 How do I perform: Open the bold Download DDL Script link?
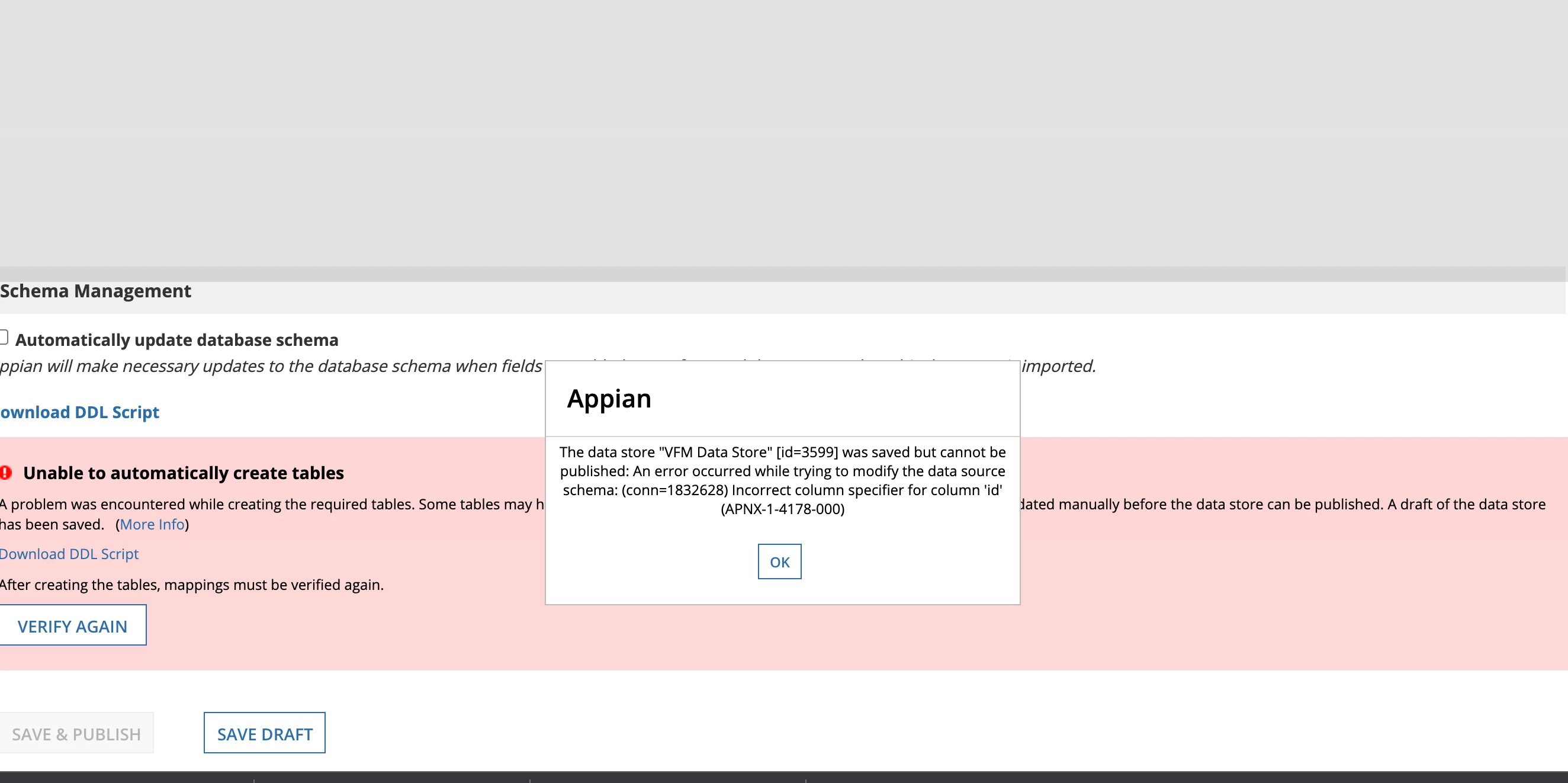point(80,412)
